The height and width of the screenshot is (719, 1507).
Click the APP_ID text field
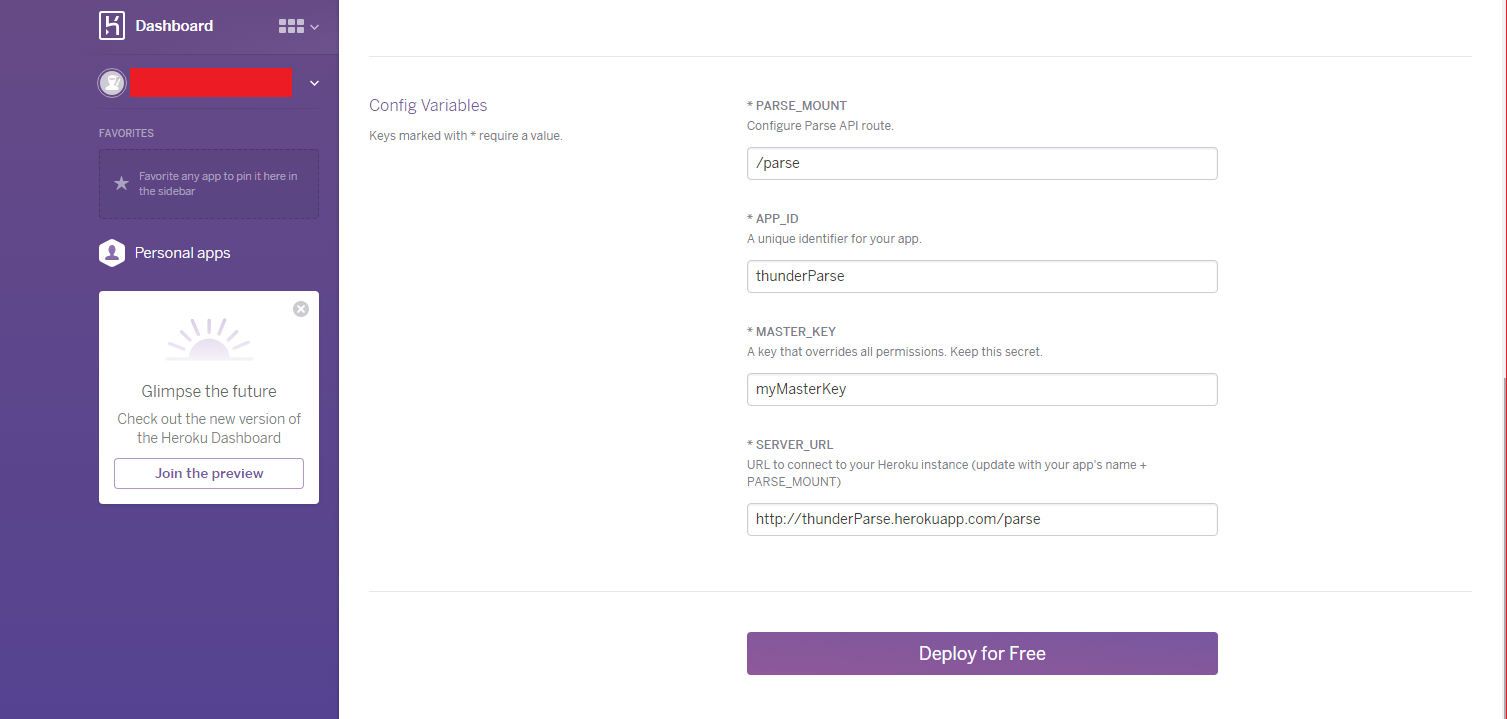981,276
